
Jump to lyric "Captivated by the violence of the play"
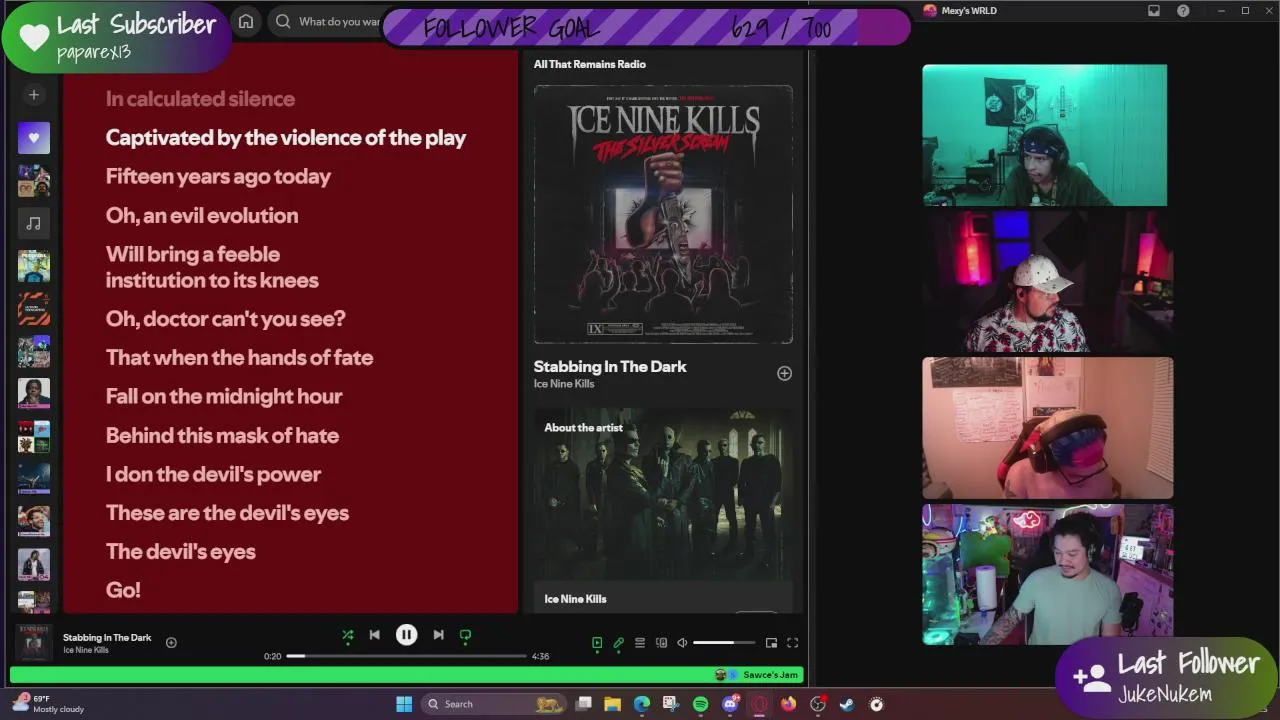click(x=286, y=137)
